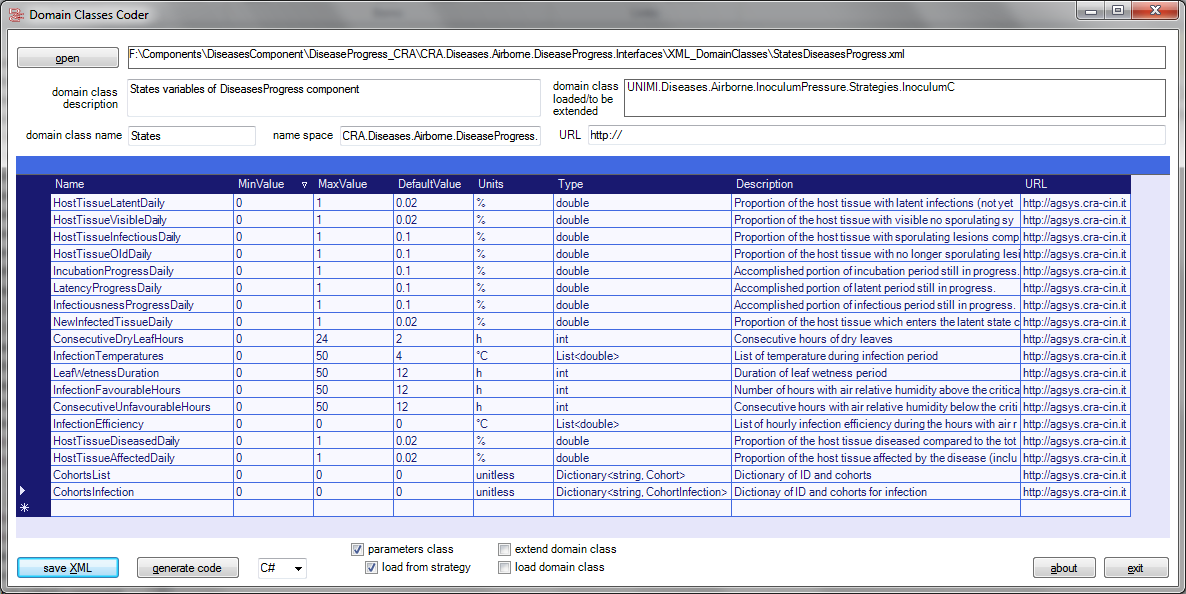Select the HostTissueLatentDaily name cell

pos(142,203)
